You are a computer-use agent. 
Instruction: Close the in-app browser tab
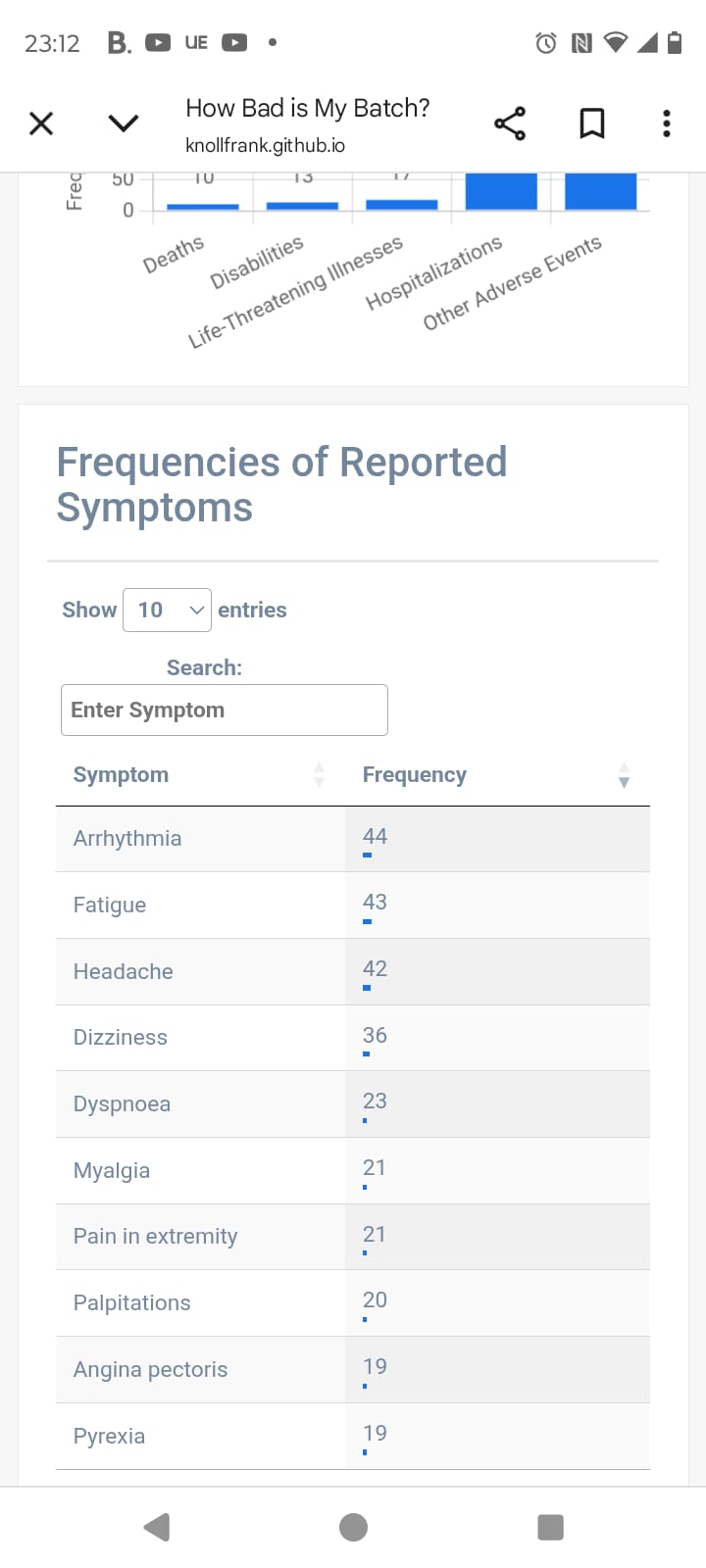point(41,123)
